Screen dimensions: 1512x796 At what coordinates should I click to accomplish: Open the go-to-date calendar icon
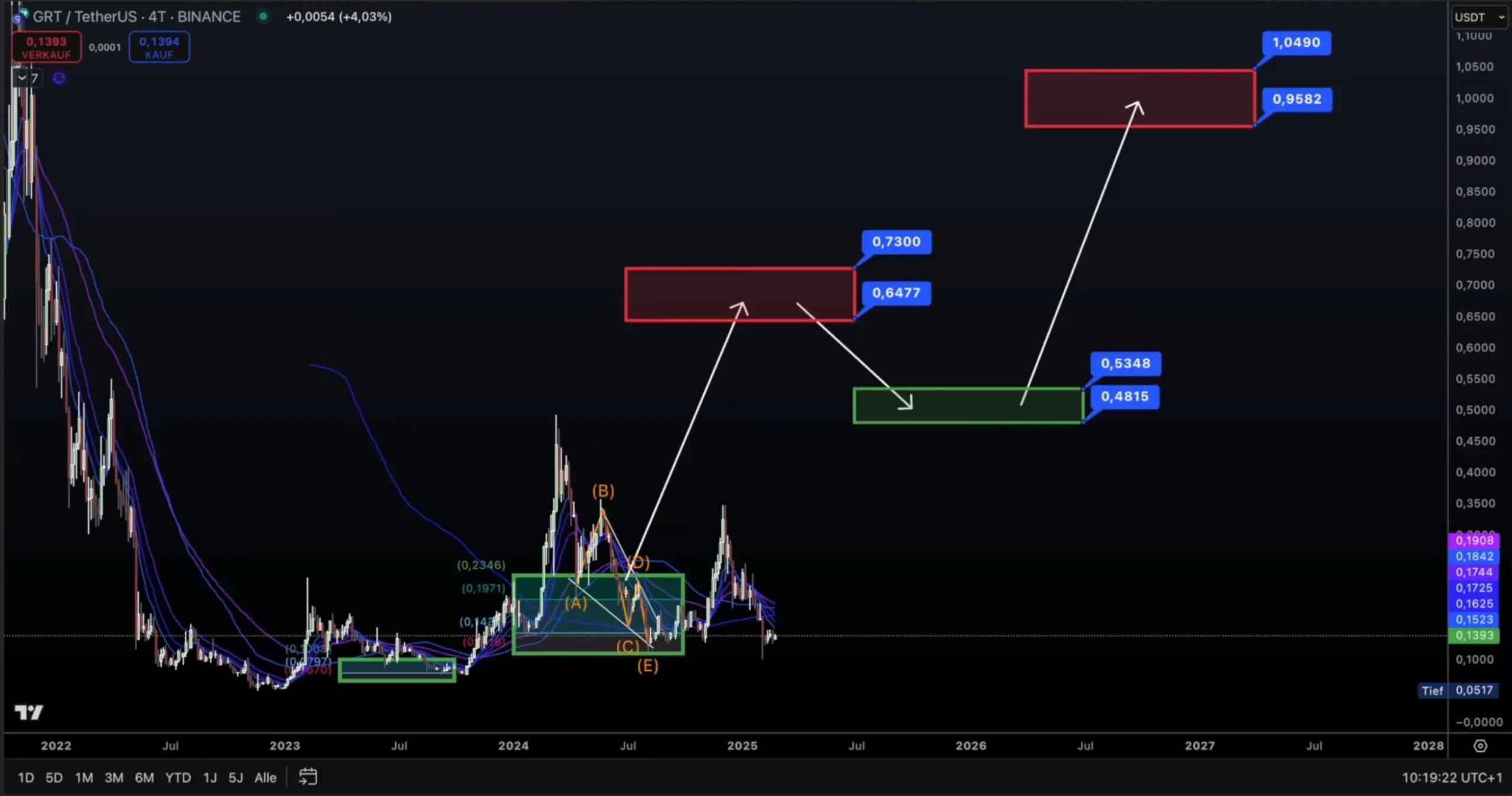(308, 777)
